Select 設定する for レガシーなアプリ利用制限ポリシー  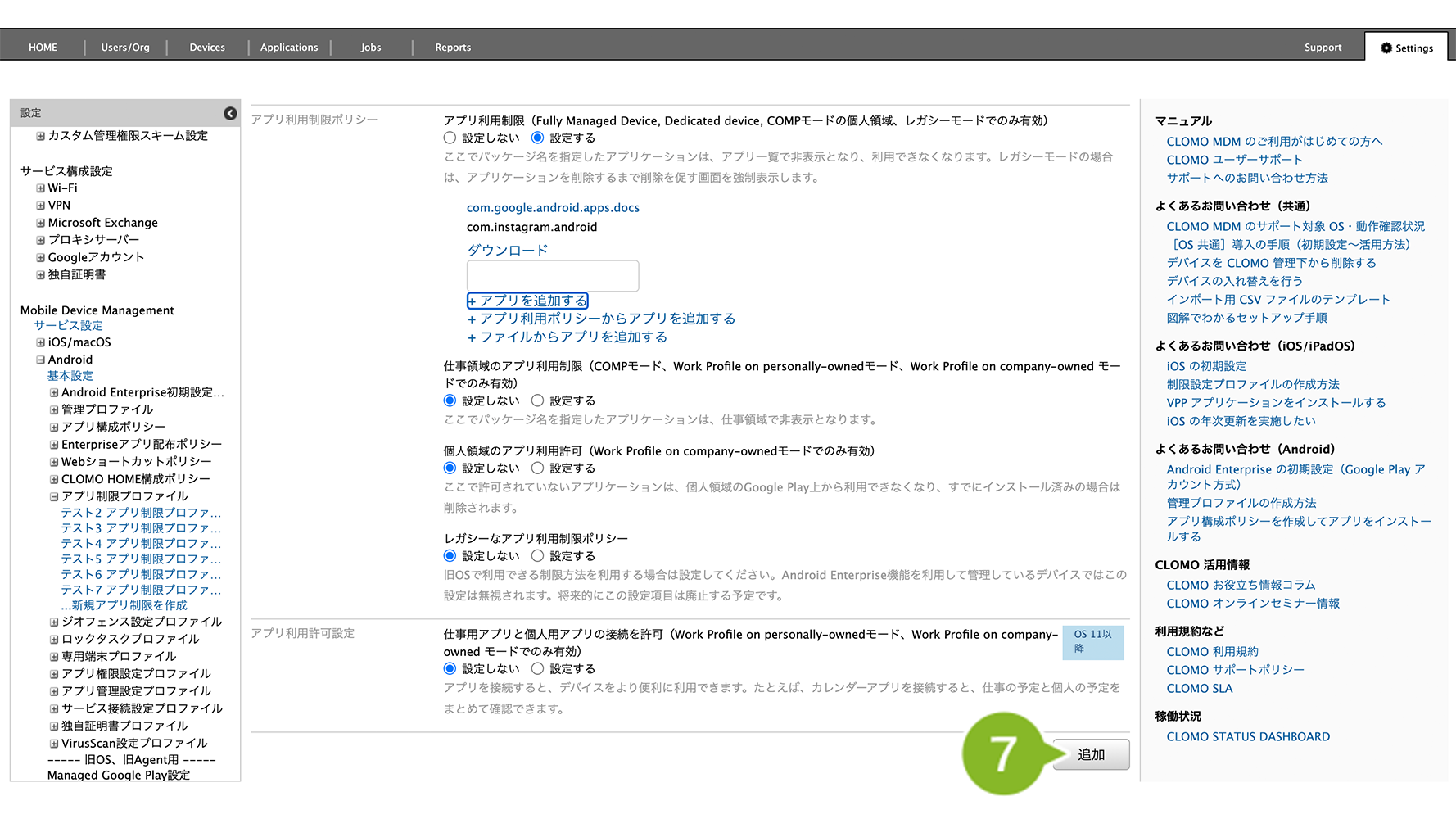pos(537,556)
